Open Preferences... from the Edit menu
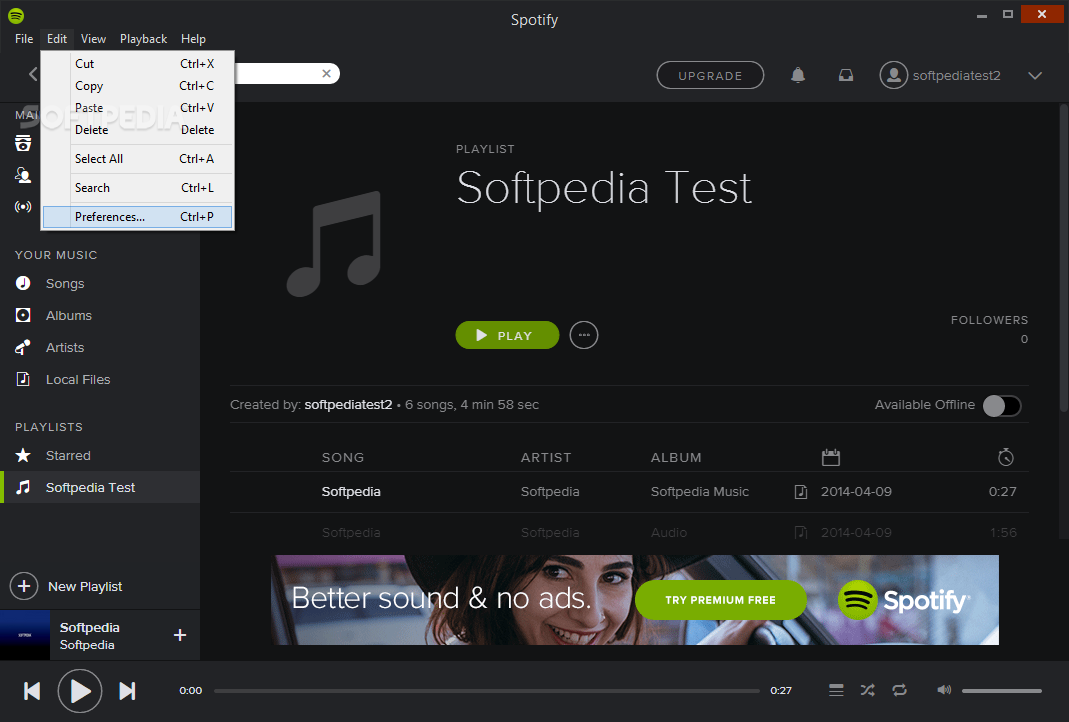The height and width of the screenshot is (722, 1069). point(138,217)
